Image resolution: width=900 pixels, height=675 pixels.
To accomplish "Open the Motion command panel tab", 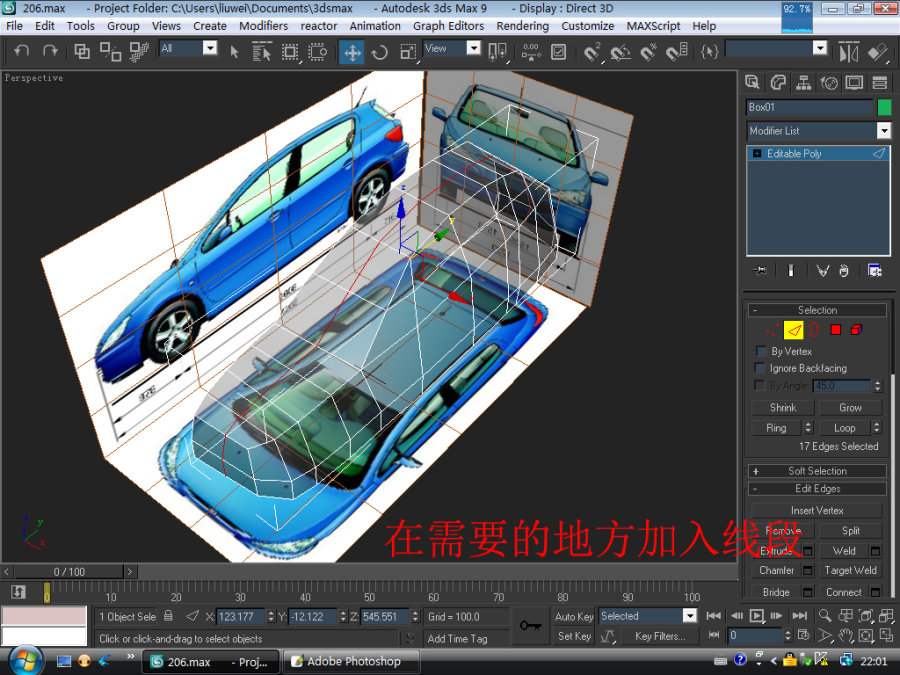I will coord(829,83).
